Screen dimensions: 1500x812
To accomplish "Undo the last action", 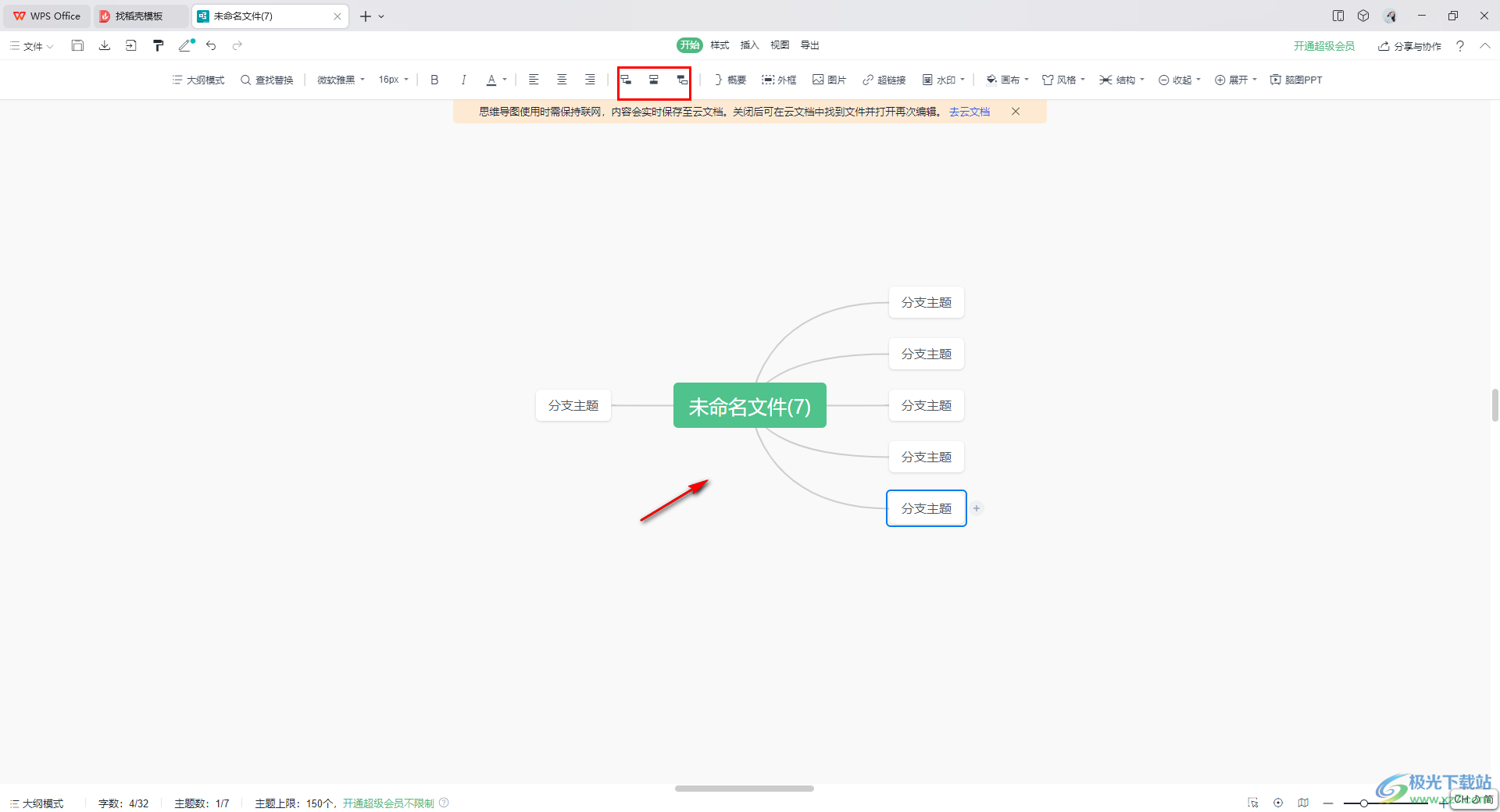I will pyautogui.click(x=211, y=45).
